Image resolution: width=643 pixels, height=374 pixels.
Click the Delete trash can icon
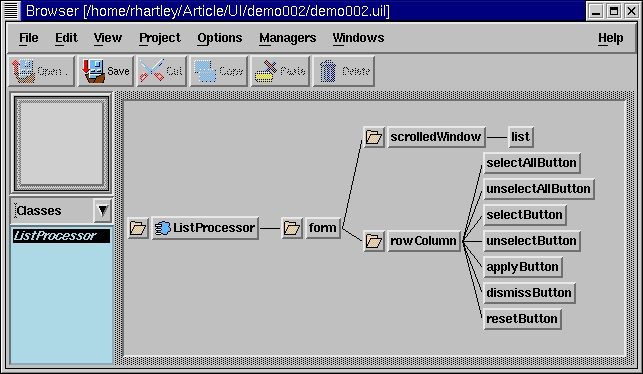coord(328,71)
